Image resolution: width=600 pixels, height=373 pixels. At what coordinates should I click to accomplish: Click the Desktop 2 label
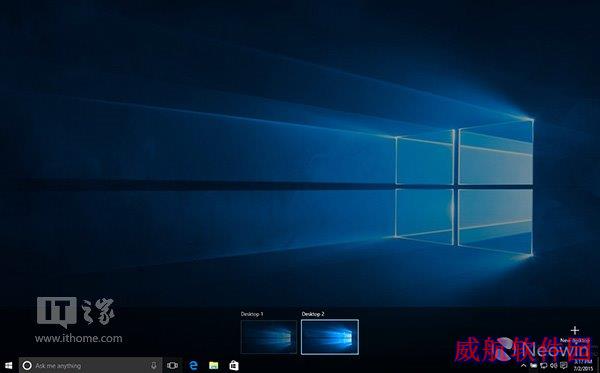pos(313,314)
